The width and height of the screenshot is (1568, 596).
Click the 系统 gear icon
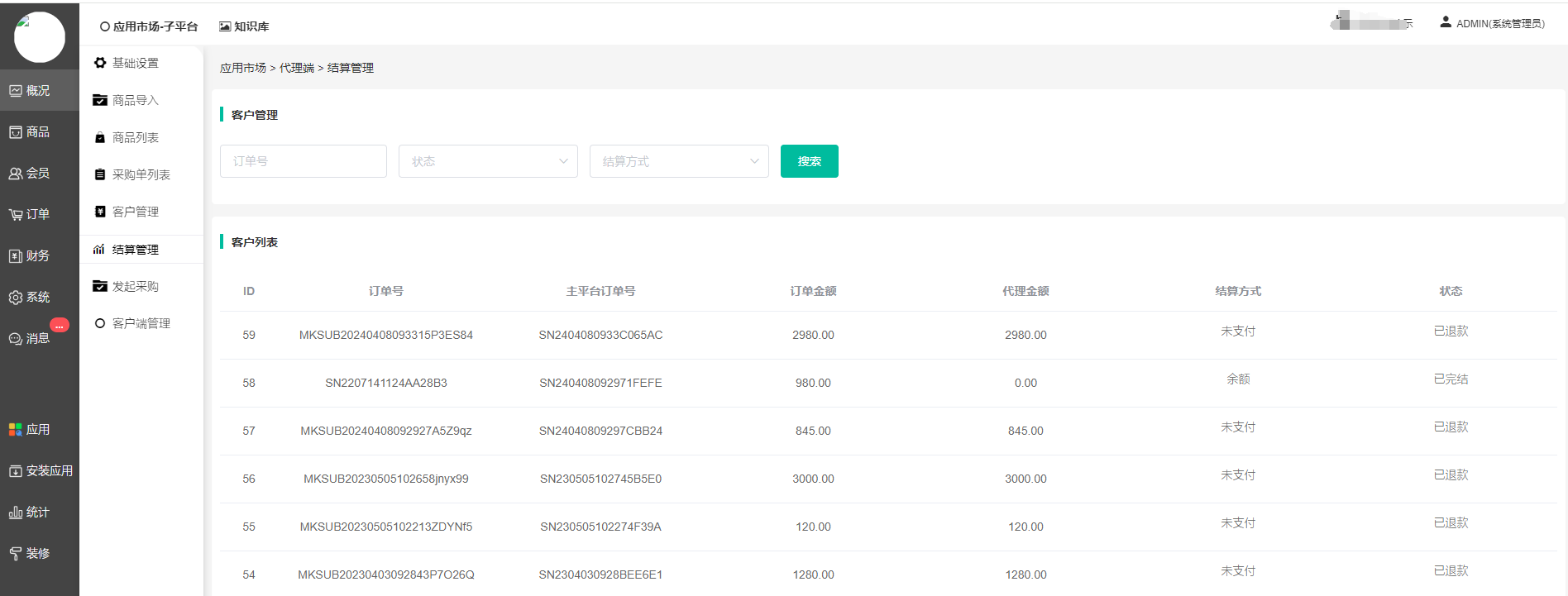point(16,298)
